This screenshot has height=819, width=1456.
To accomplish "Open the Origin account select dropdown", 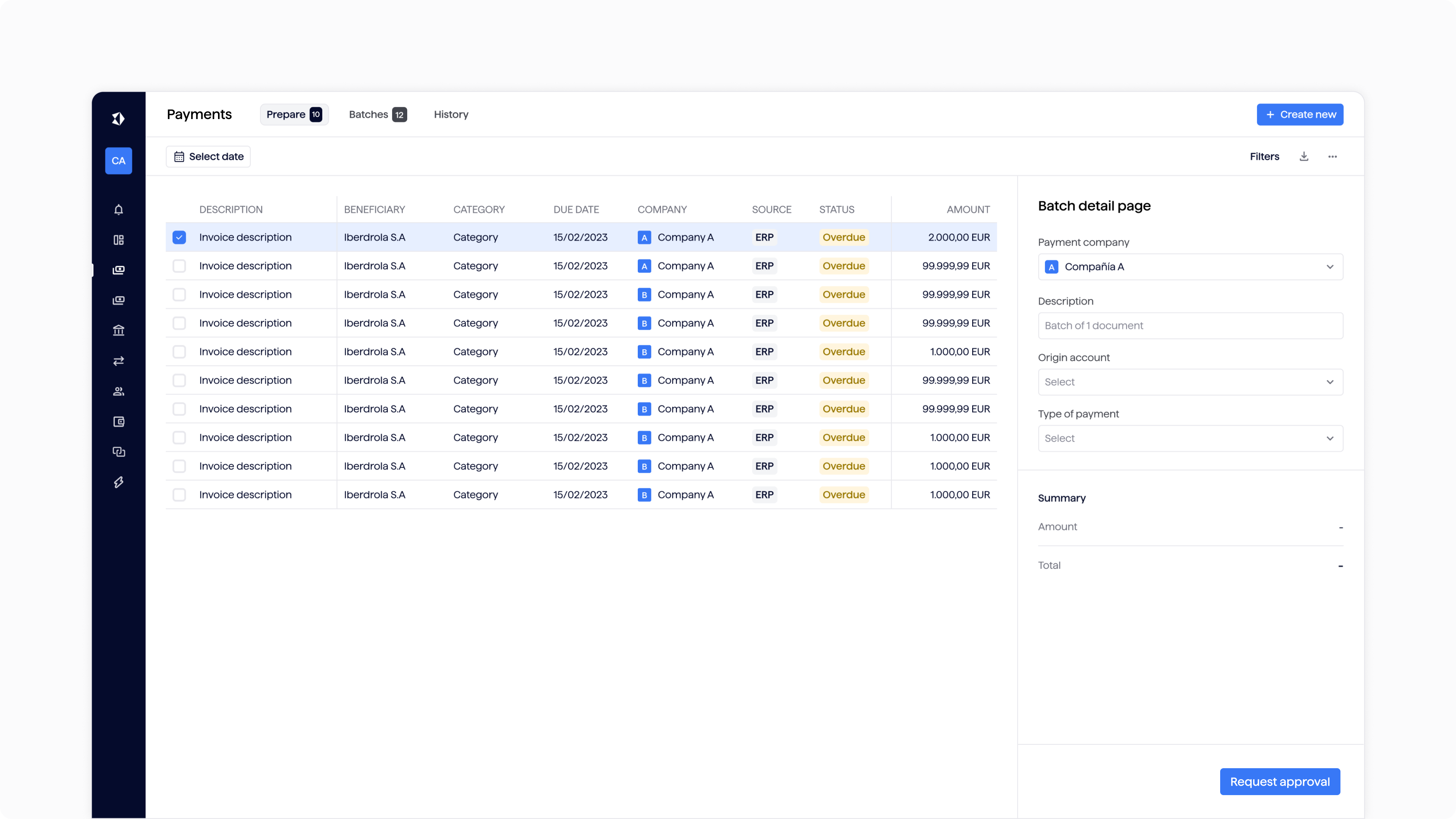I will coord(1190,382).
